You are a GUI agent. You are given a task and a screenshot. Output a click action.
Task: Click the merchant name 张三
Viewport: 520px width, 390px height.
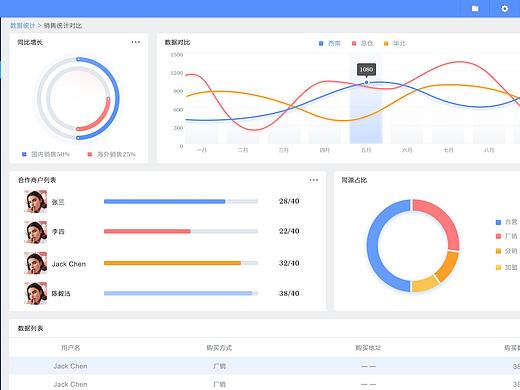tap(58, 202)
